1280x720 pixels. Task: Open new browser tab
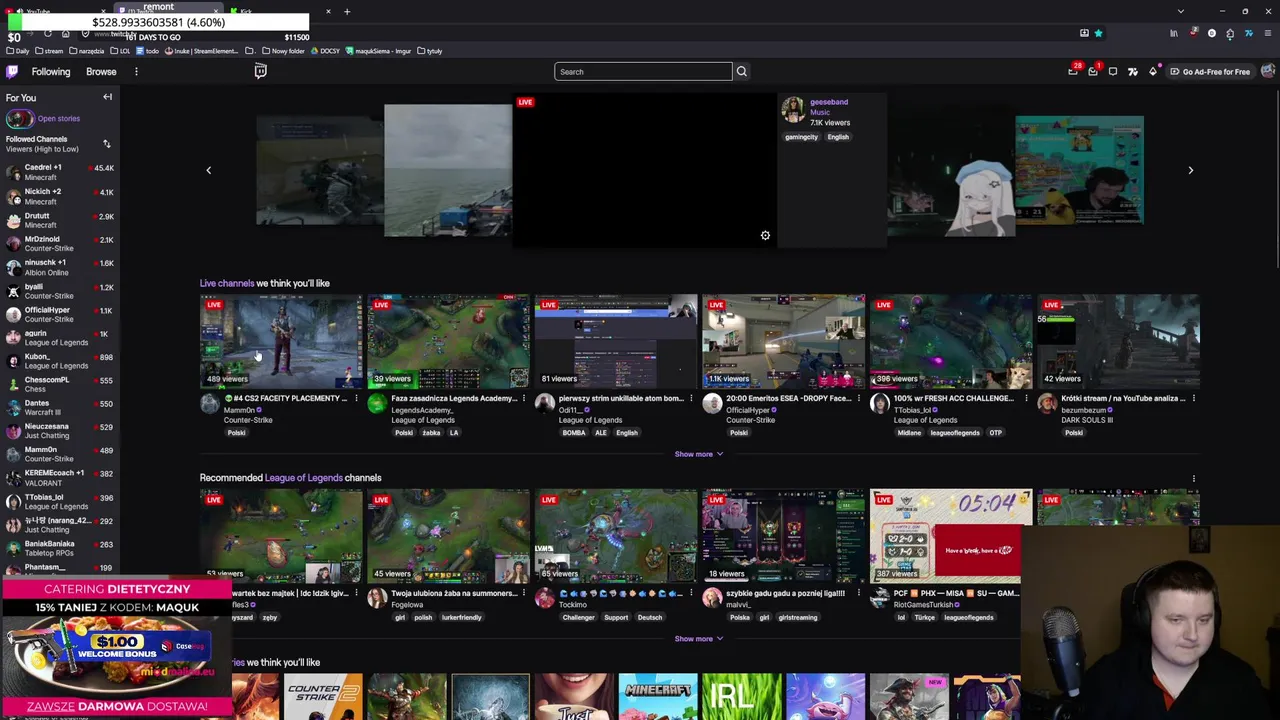tap(347, 12)
